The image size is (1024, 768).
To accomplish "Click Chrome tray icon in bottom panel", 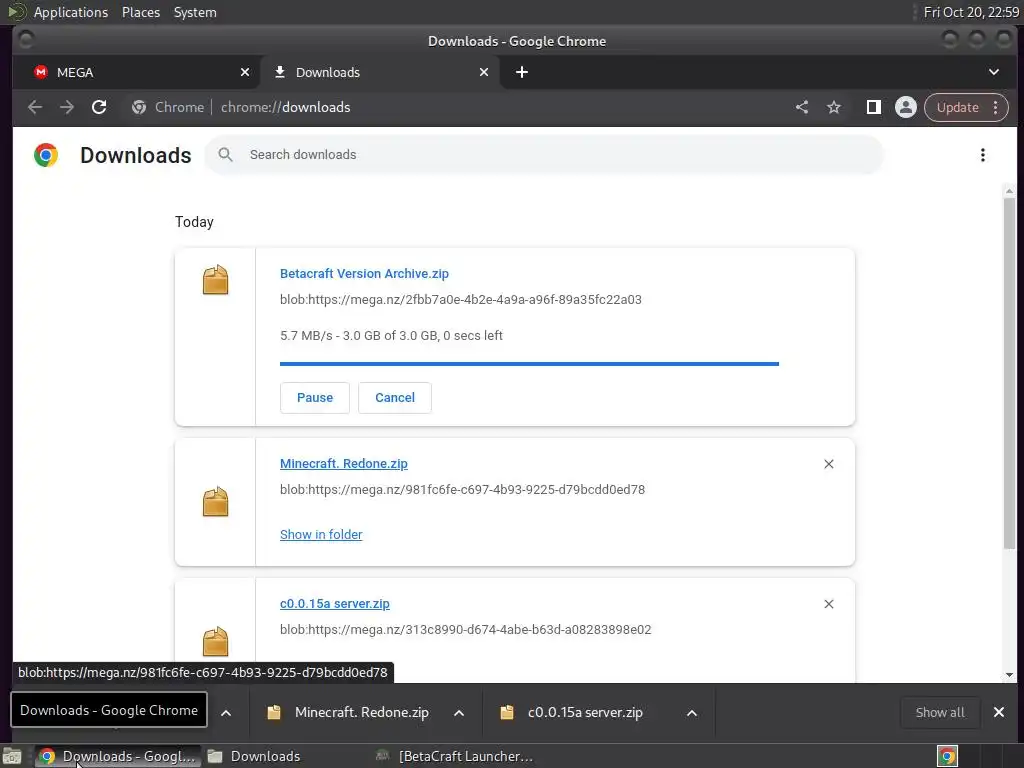I will point(947,756).
